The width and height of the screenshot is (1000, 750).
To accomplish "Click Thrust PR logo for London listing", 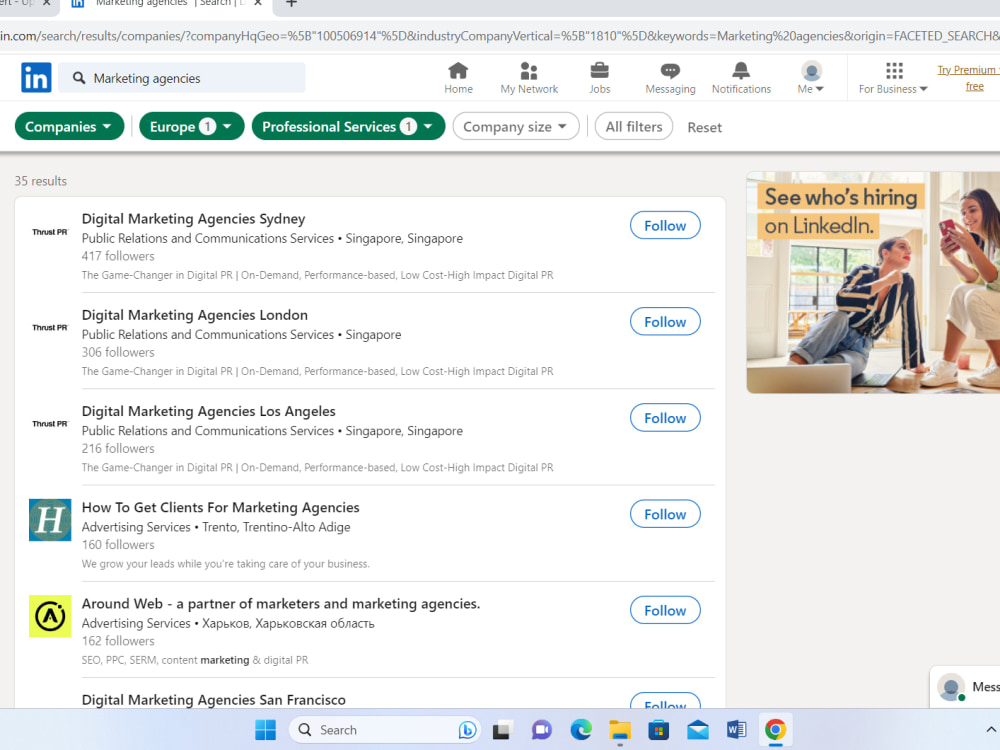I will click(x=50, y=328).
